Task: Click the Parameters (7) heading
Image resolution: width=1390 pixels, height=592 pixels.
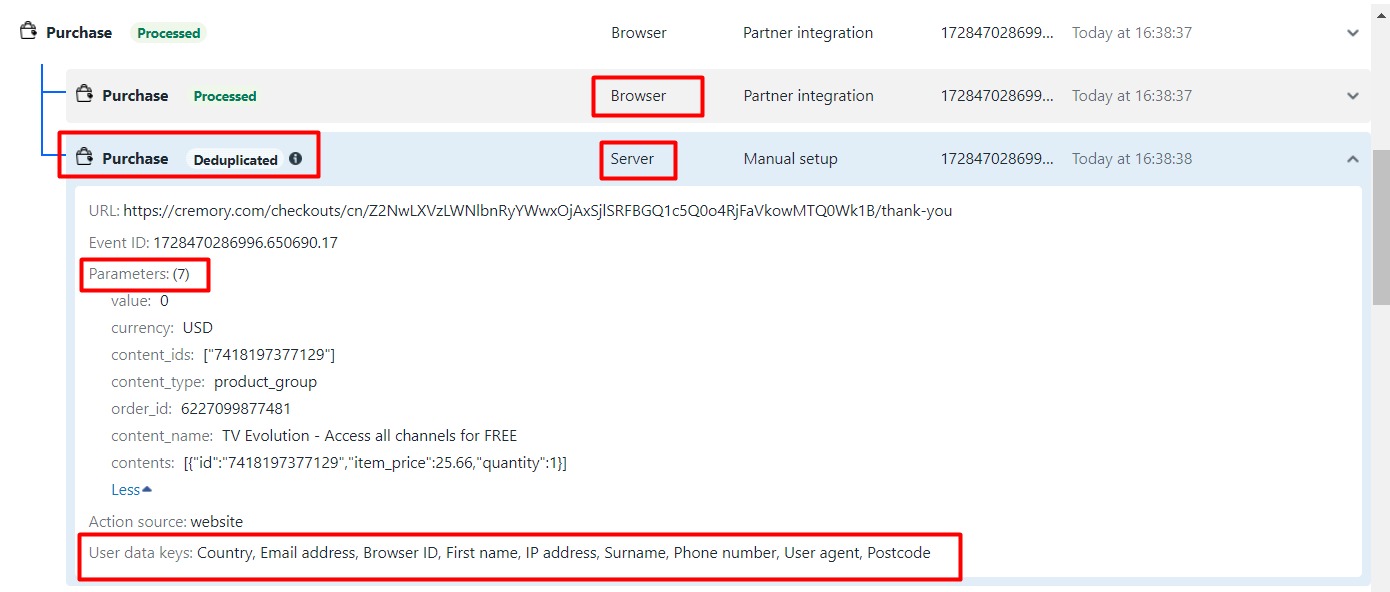Action: point(139,274)
